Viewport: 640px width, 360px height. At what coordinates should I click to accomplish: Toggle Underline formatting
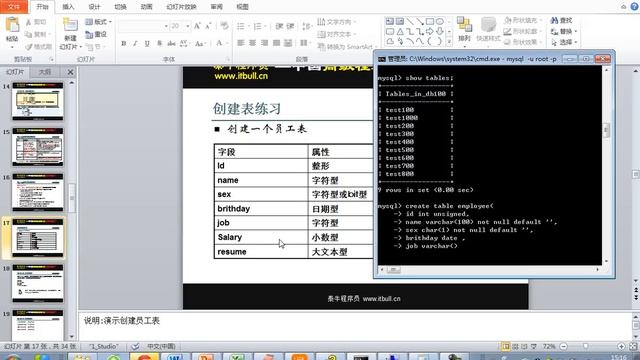click(147, 43)
